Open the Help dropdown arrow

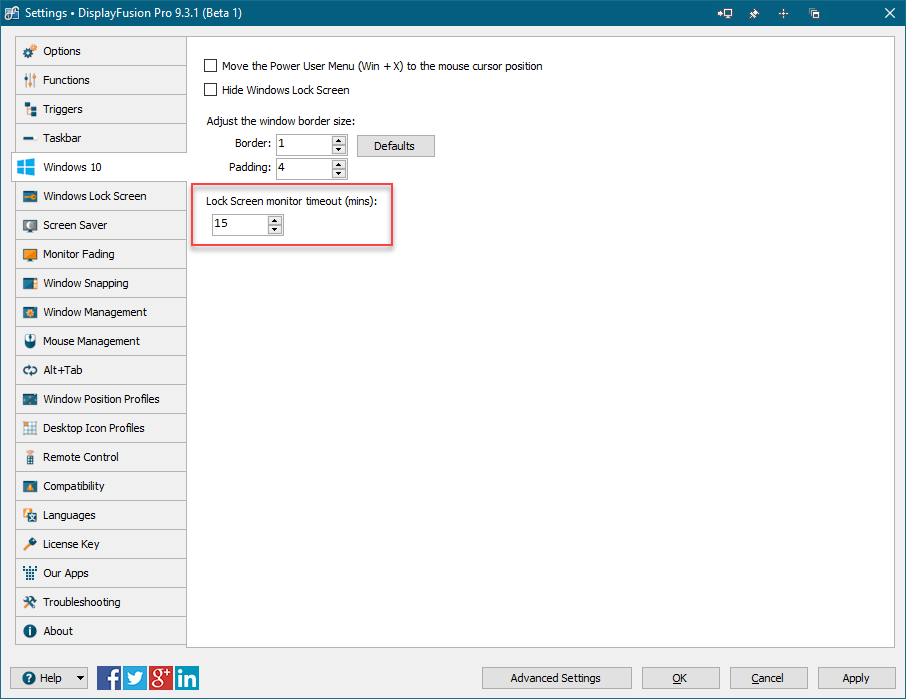(x=80, y=678)
